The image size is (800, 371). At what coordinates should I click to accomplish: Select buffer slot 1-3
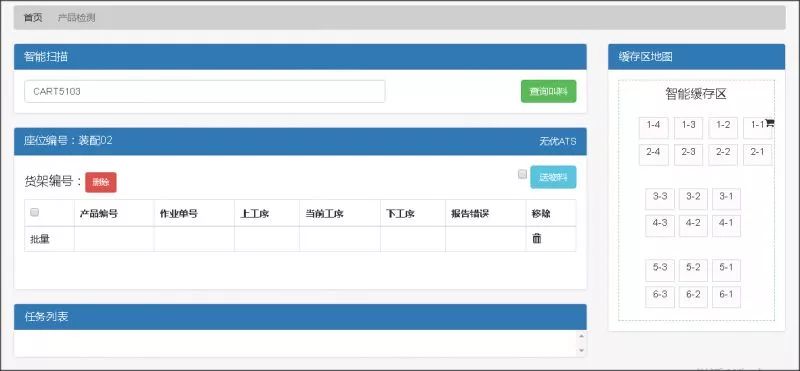tap(688, 128)
